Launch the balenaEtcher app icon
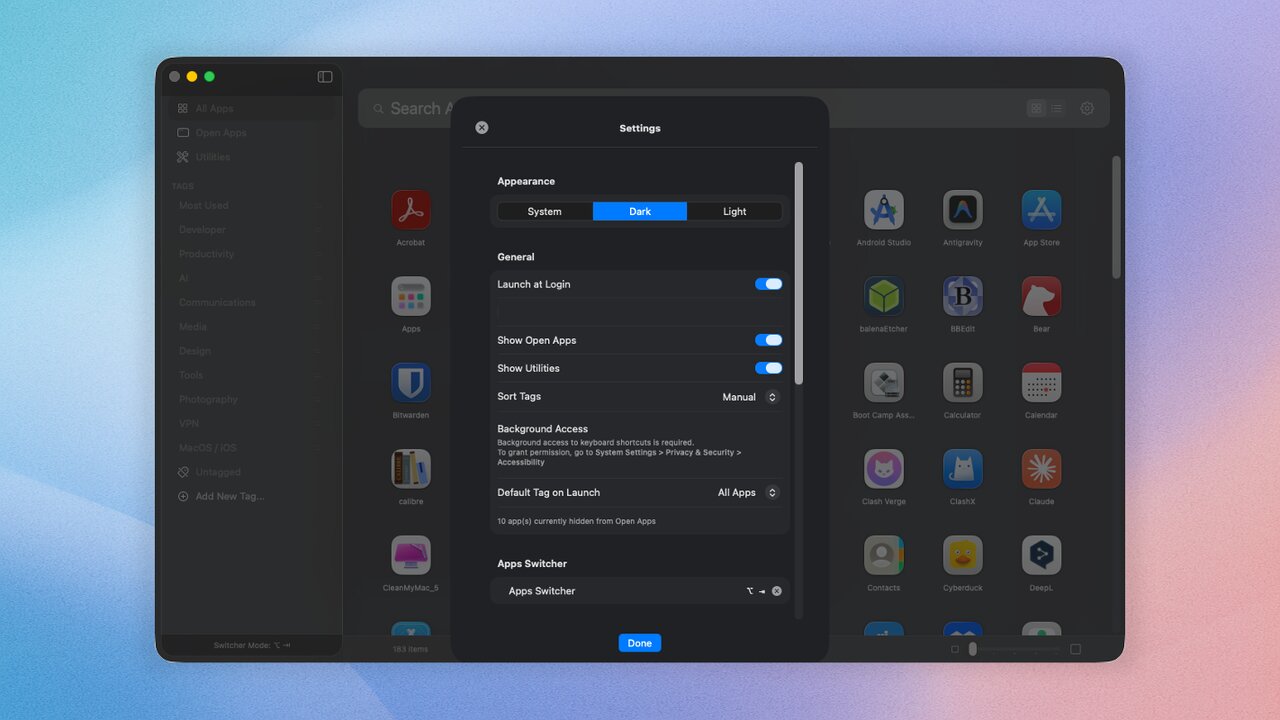Viewport: 1280px width, 720px height. (x=884, y=296)
